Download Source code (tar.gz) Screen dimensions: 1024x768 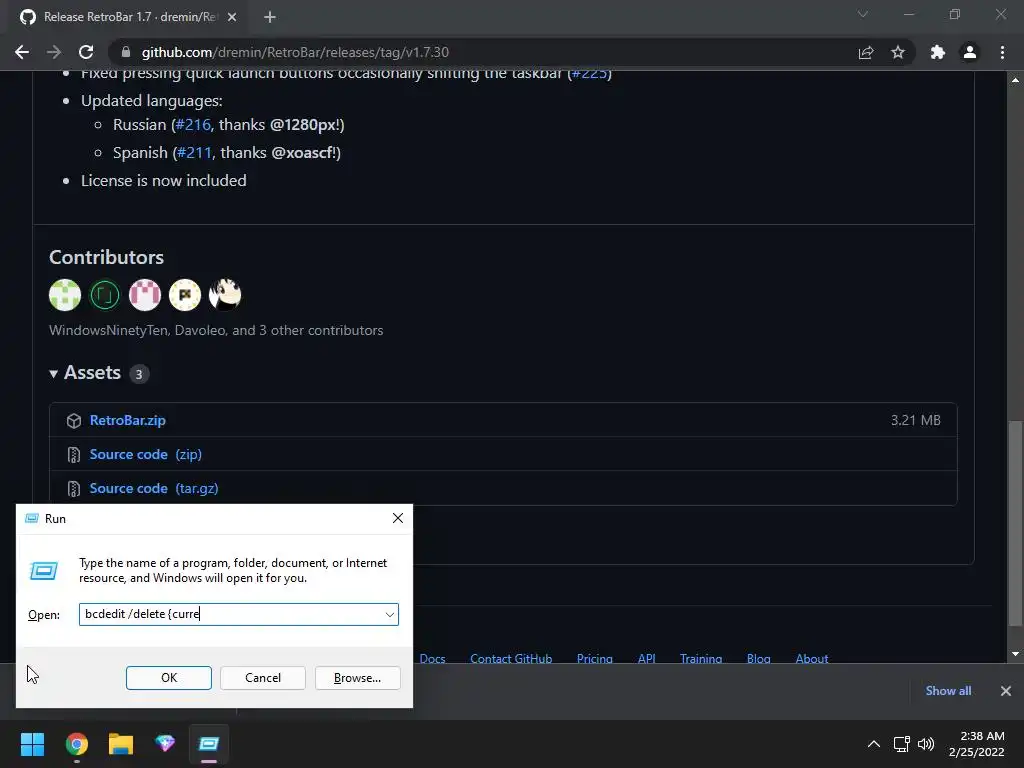pyautogui.click(x=153, y=488)
